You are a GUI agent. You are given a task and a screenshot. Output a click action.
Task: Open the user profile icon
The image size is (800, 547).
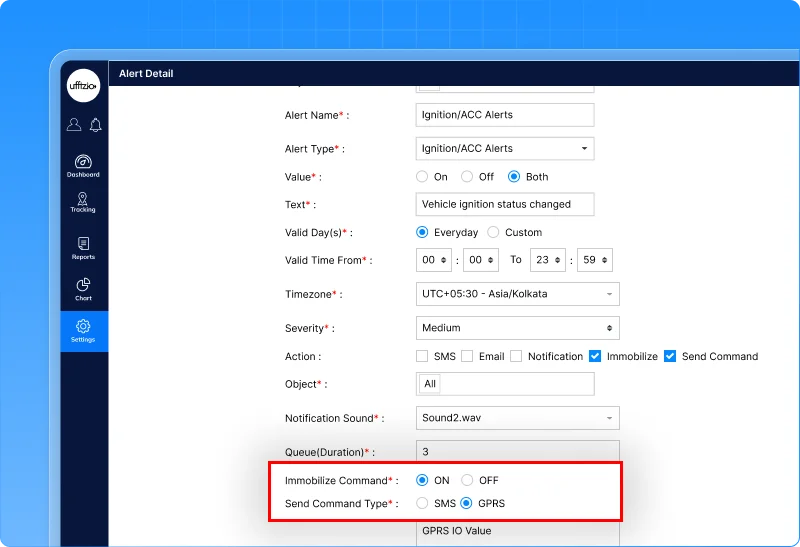(74, 125)
